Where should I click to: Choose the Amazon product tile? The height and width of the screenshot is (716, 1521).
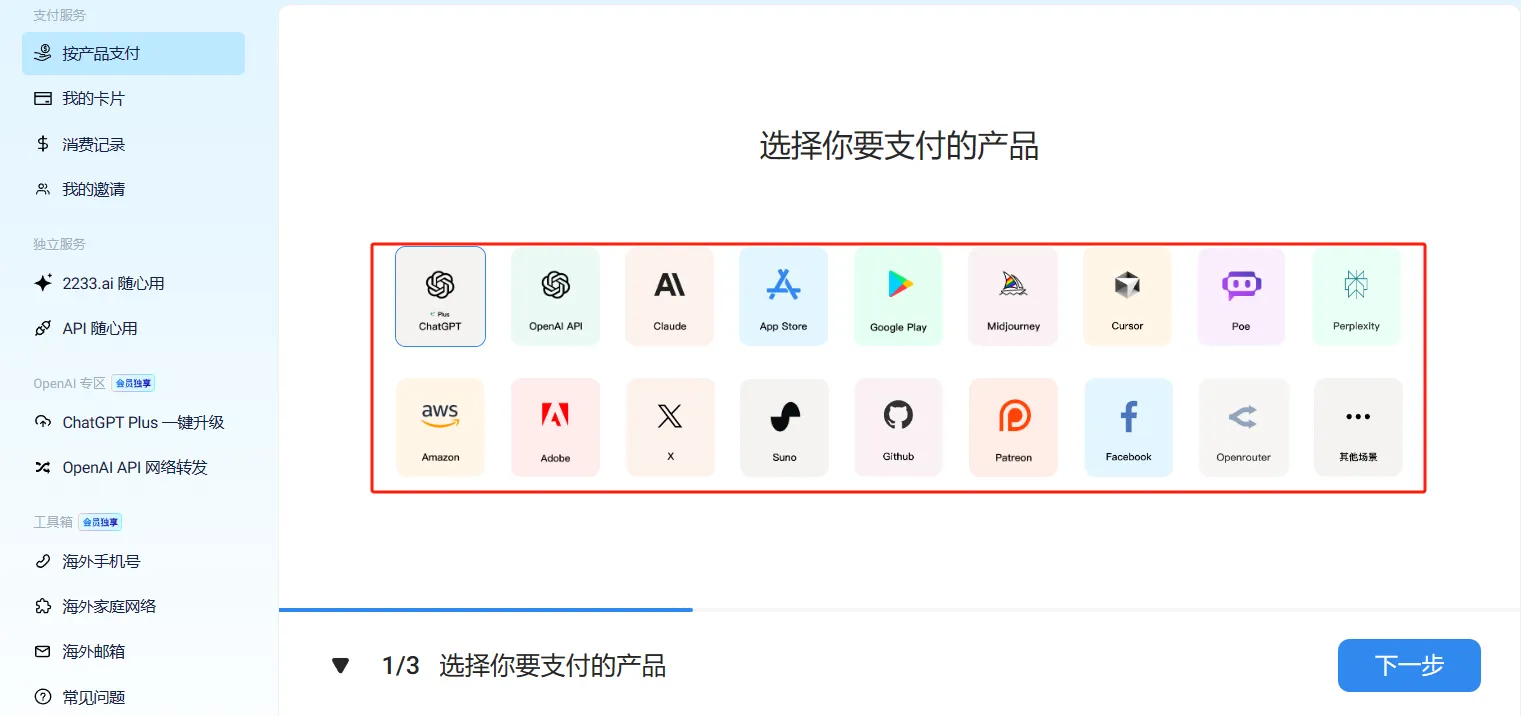tap(440, 427)
